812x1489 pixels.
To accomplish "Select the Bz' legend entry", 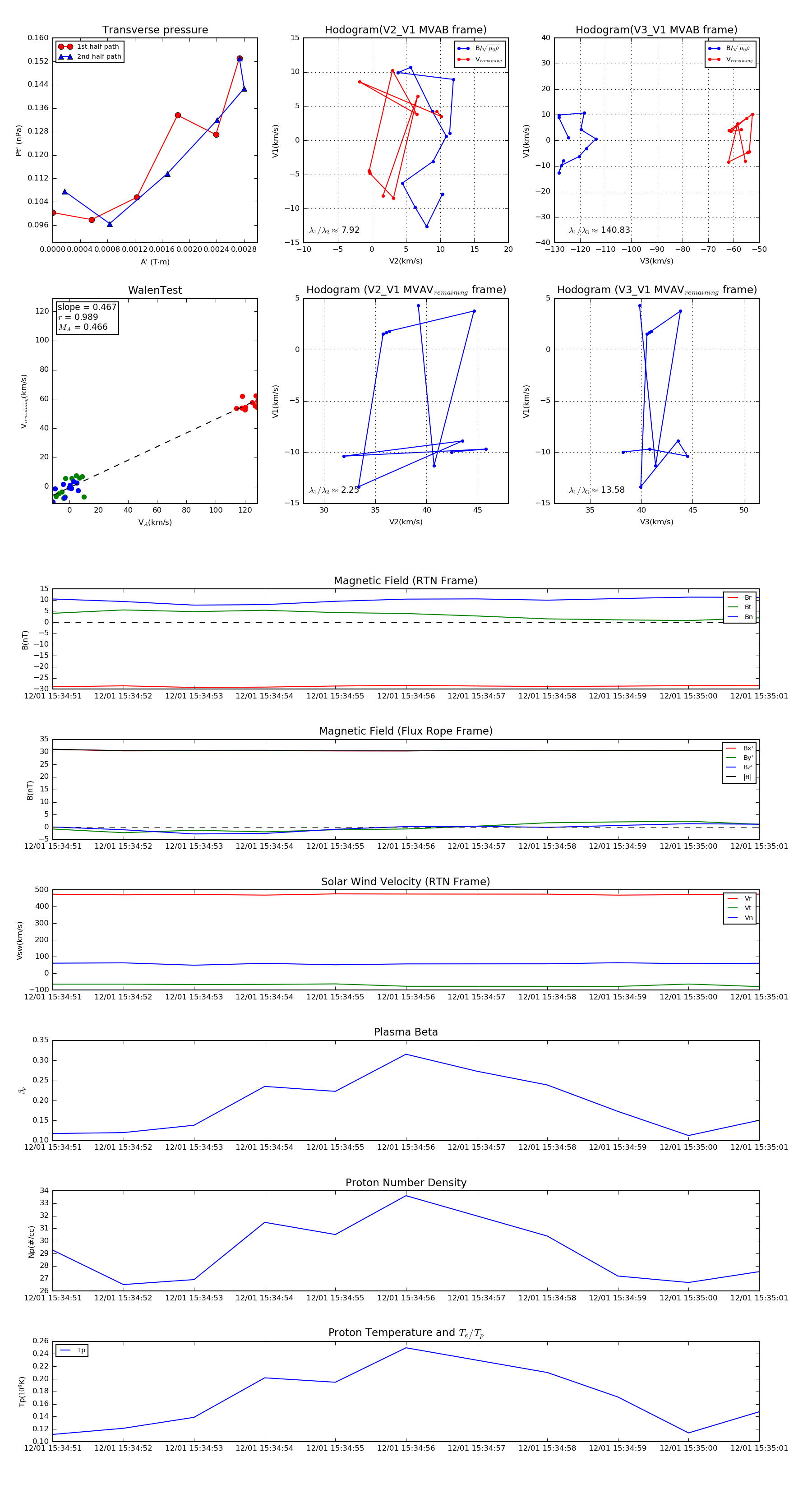I will coord(739,767).
